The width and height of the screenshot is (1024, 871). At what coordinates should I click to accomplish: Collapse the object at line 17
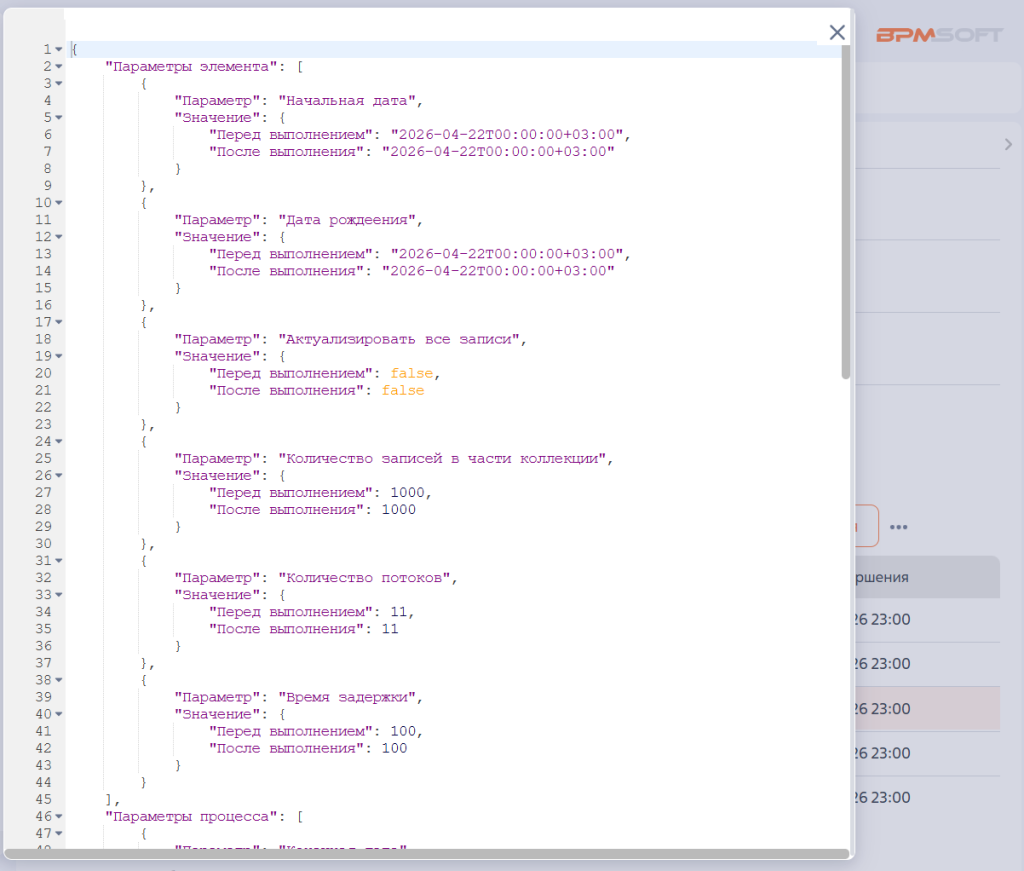click(x=59, y=322)
